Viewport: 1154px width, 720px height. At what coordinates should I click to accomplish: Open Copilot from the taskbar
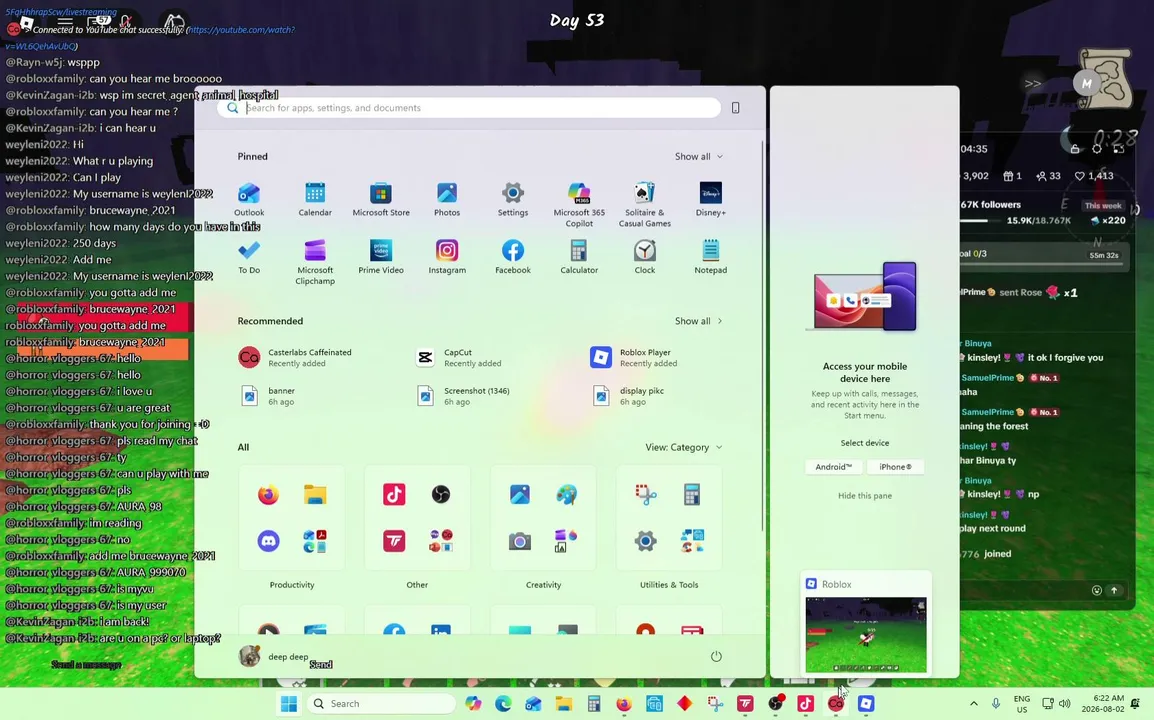[473, 704]
